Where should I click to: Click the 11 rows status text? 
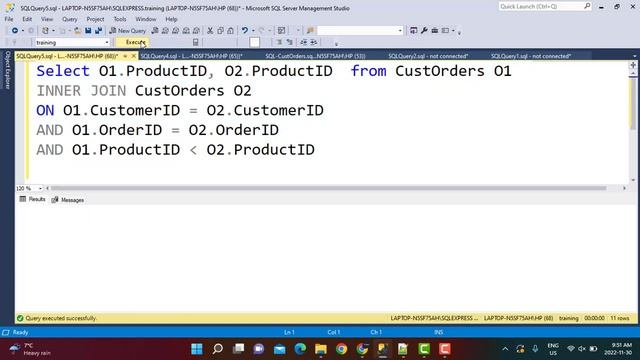(620, 318)
